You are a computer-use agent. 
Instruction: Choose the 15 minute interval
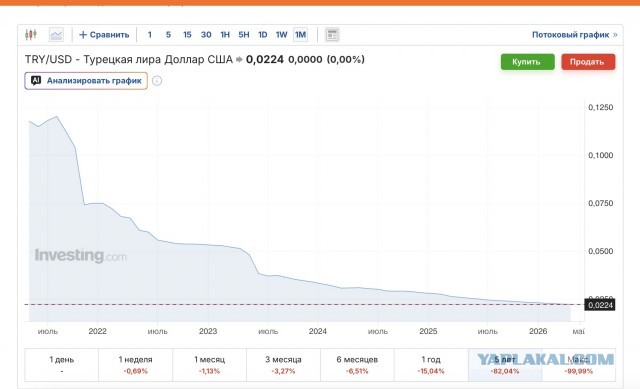pos(187,35)
